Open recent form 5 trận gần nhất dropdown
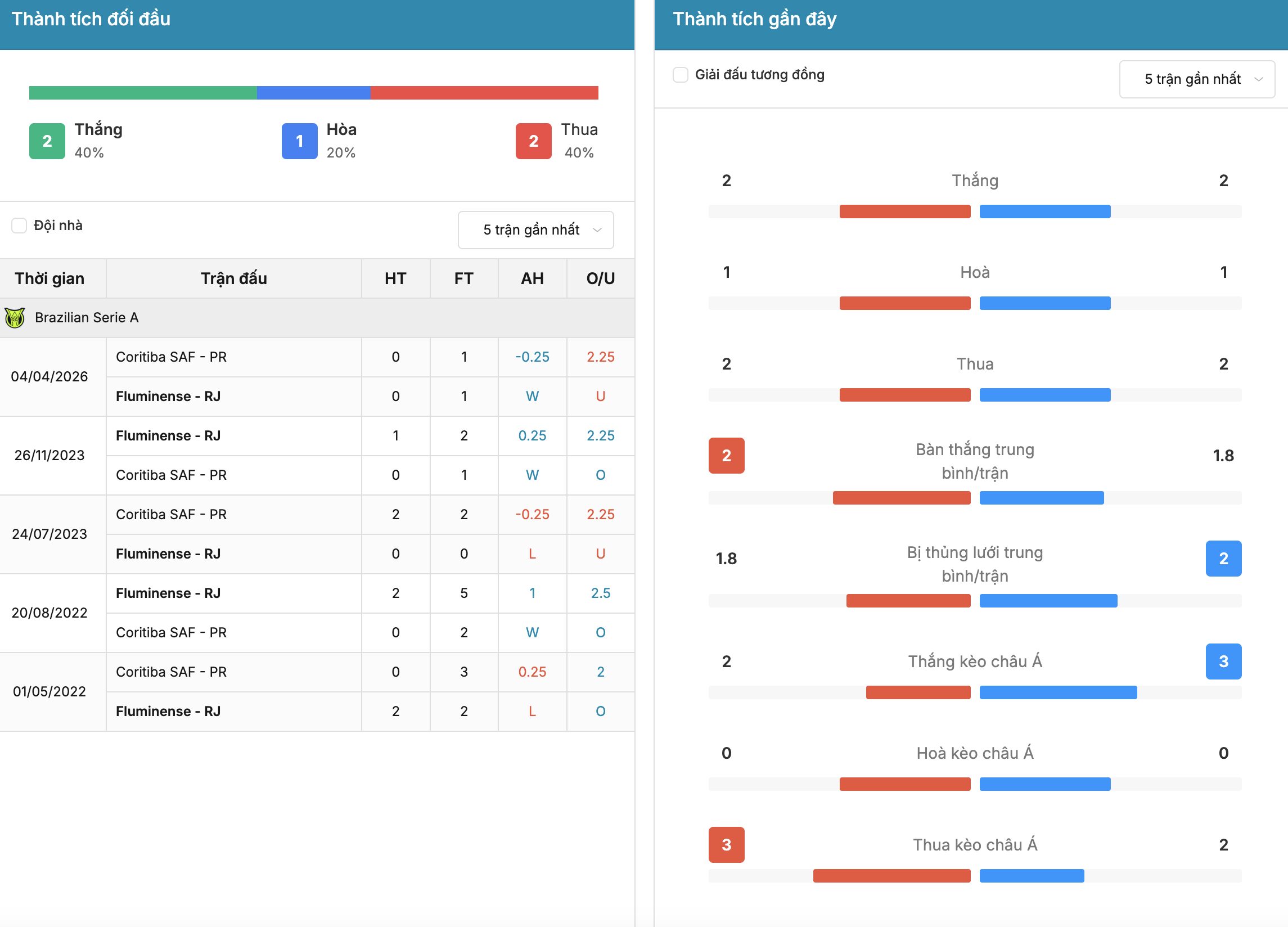Image resolution: width=1288 pixels, height=927 pixels. (1197, 79)
